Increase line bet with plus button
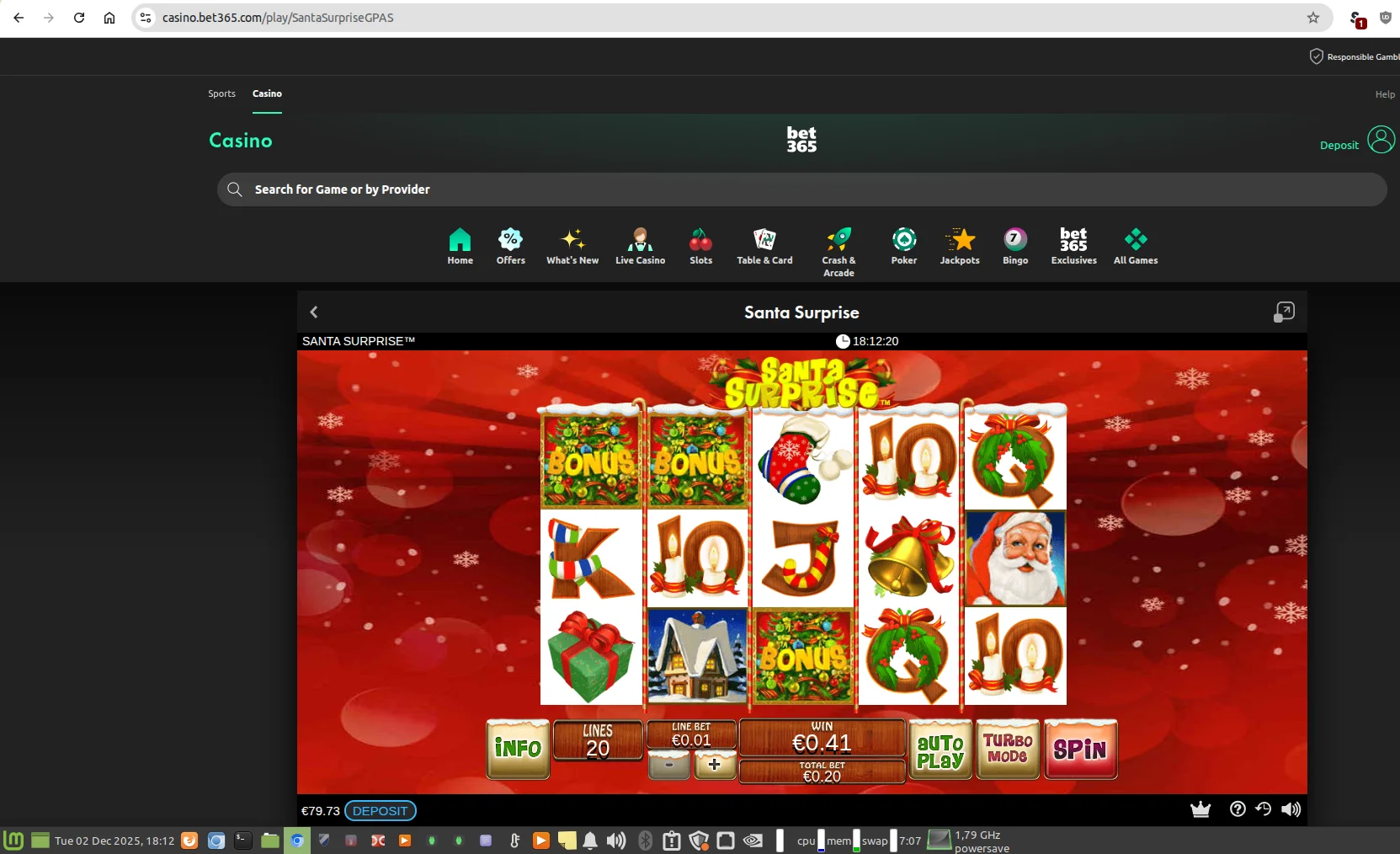The height and width of the screenshot is (854, 1400). [x=715, y=765]
